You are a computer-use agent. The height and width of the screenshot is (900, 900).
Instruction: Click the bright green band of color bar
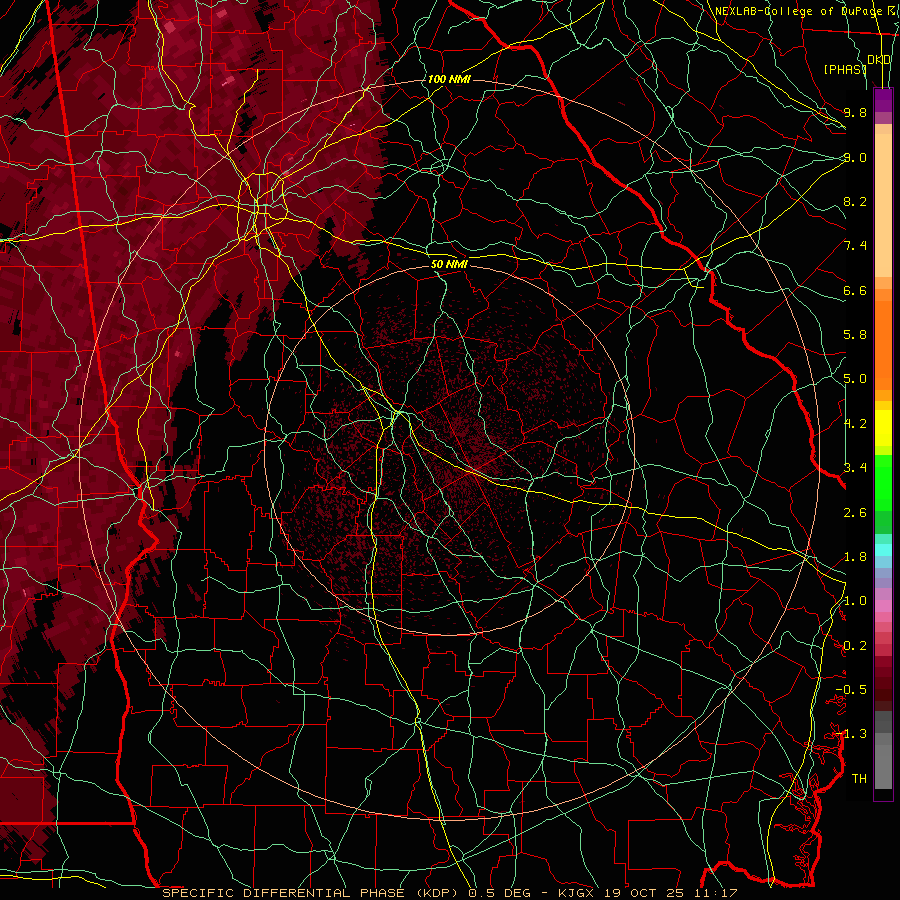tap(883, 483)
